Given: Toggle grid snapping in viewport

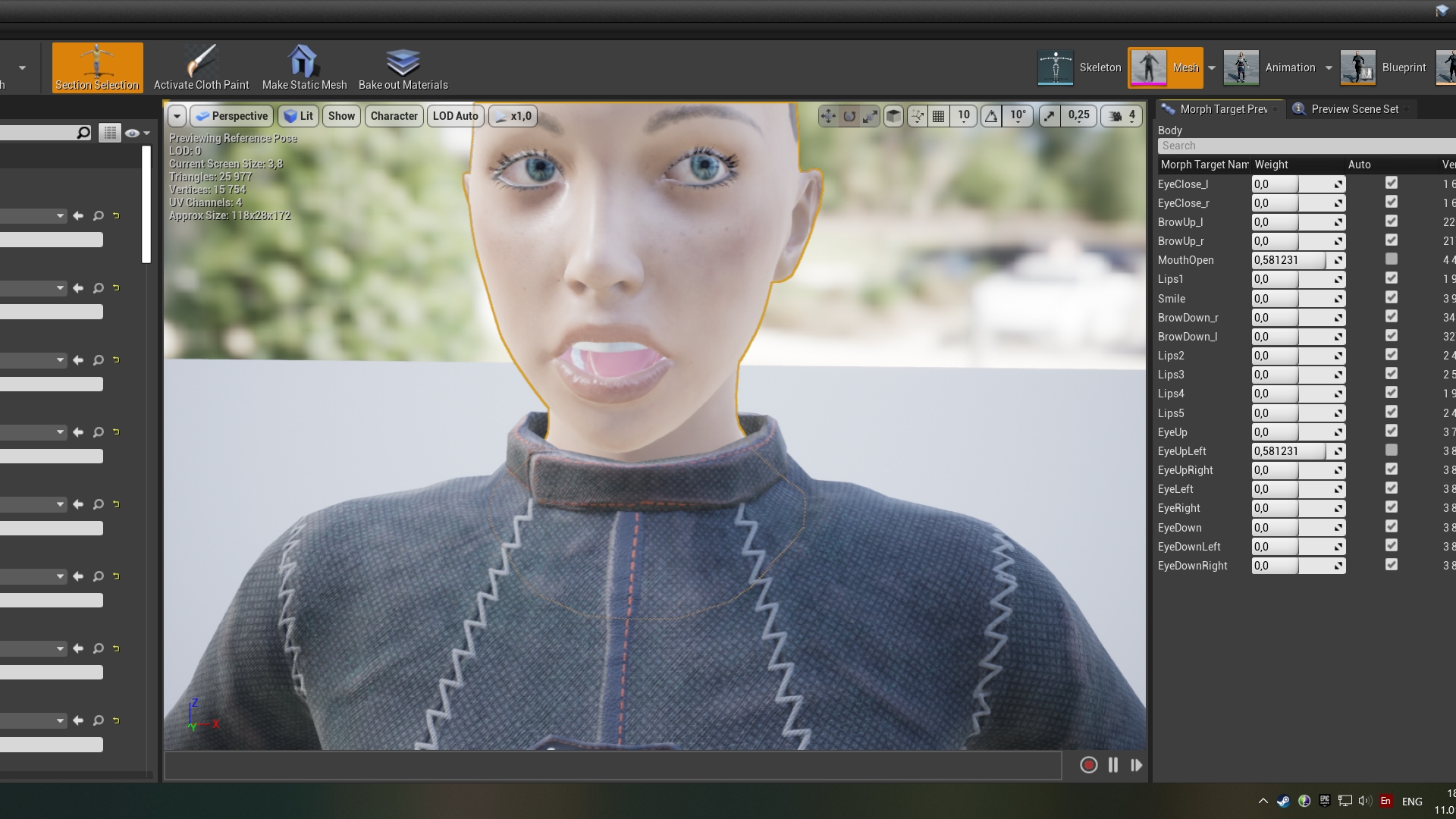Looking at the screenshot, I should (939, 116).
